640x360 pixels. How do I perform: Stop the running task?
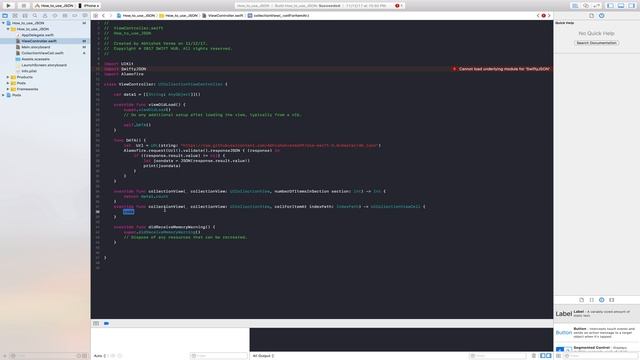[x=24, y=6]
